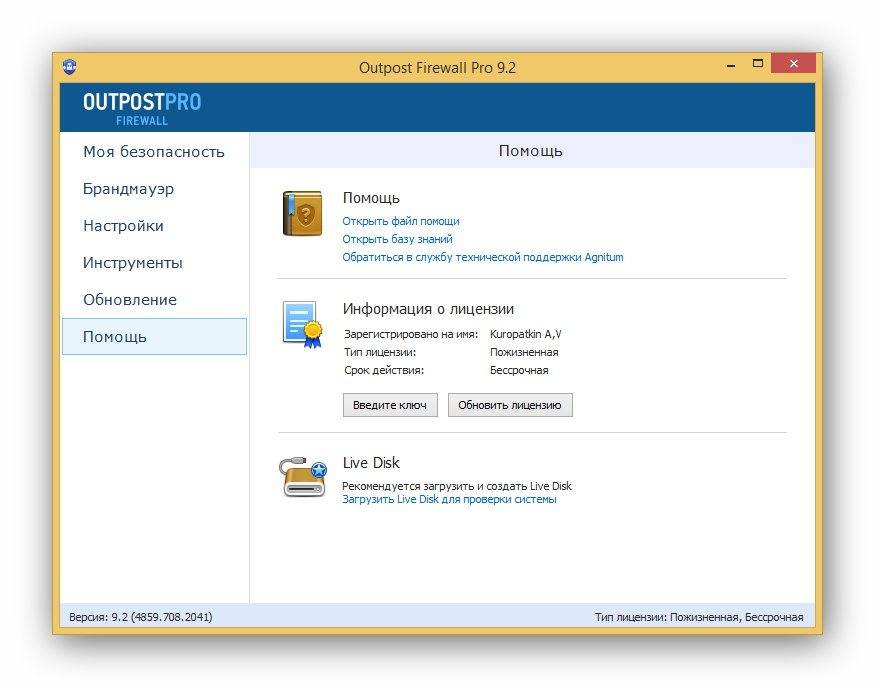Open the Настройки section

coord(123,225)
